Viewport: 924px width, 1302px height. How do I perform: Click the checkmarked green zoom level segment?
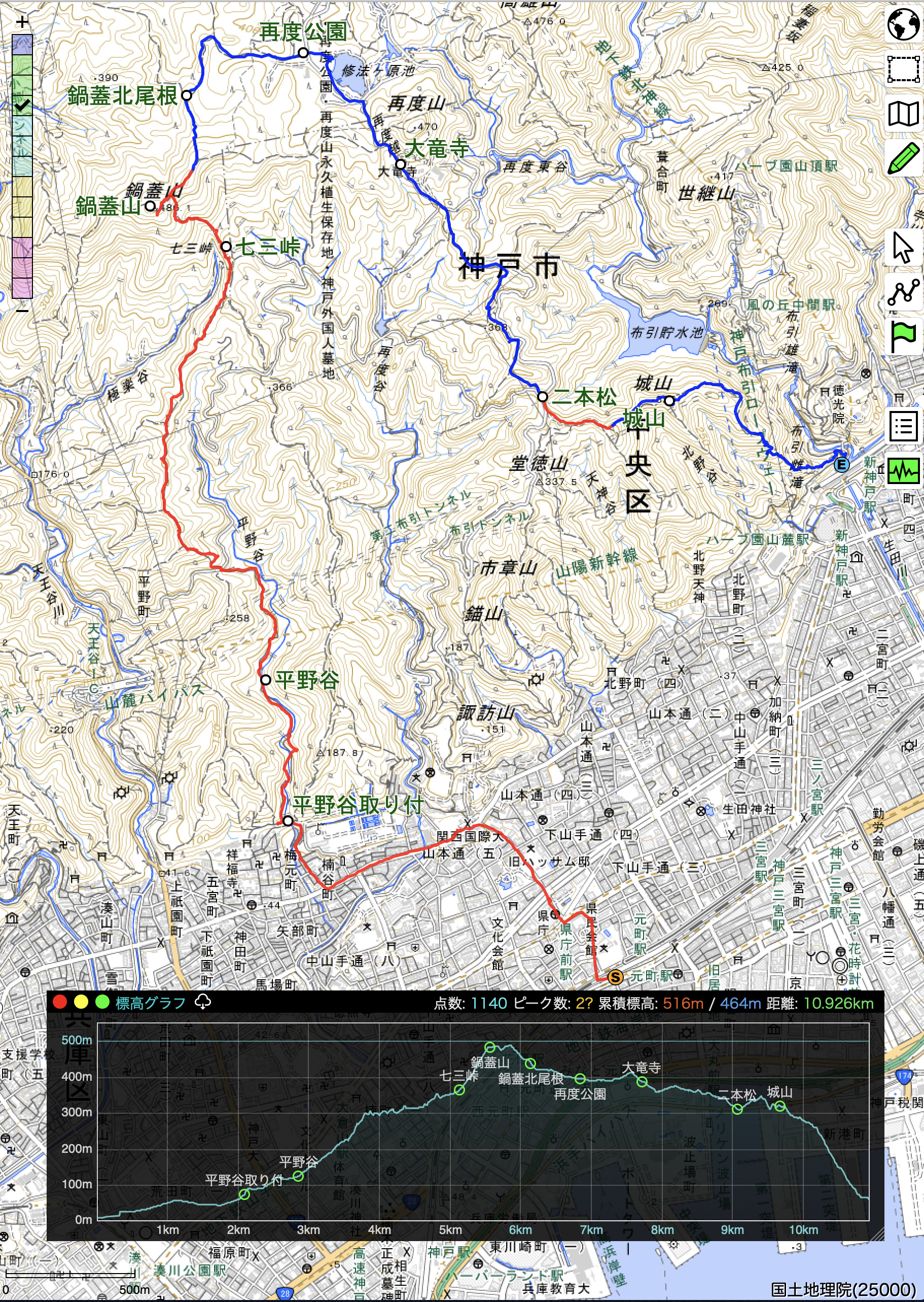[22, 104]
